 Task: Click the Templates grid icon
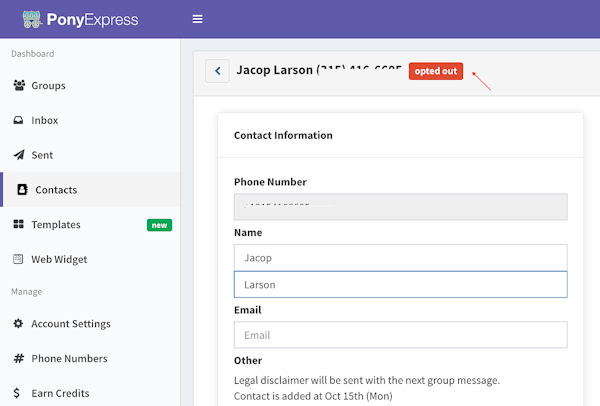click(19, 225)
